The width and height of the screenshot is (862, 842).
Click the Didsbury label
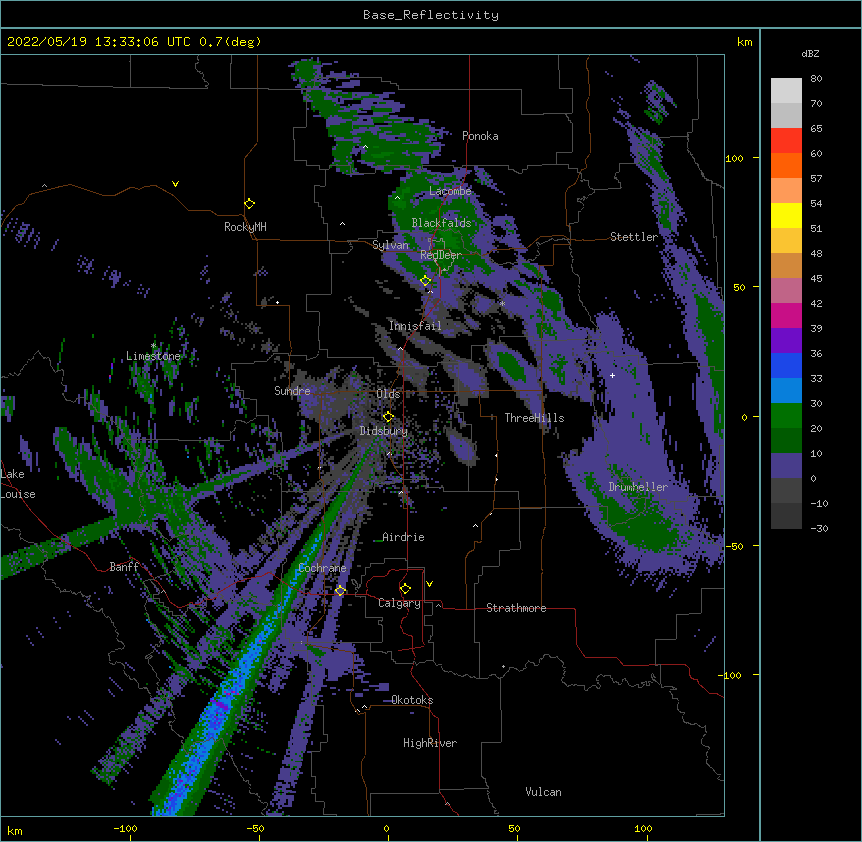384,431
